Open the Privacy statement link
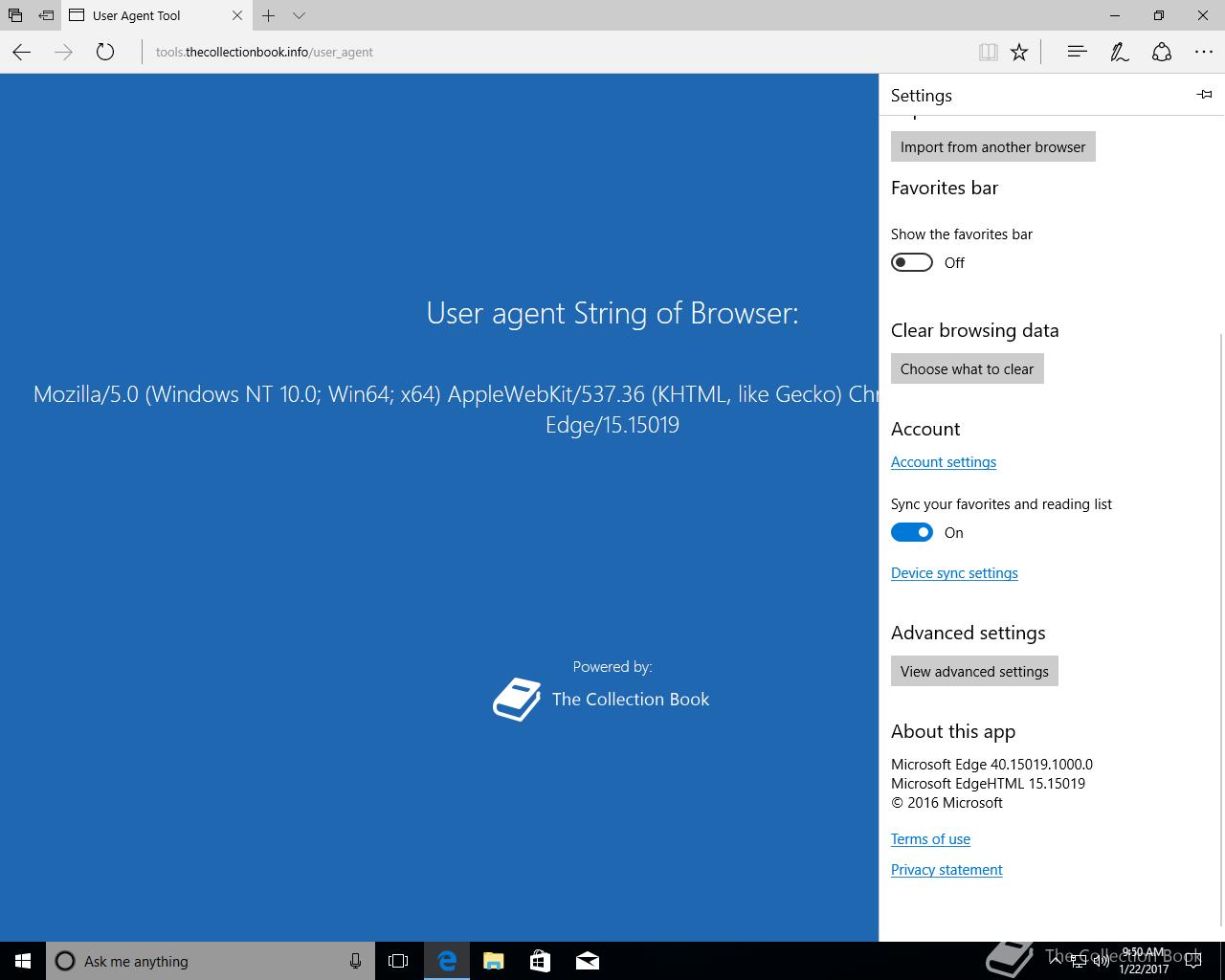The width and height of the screenshot is (1225, 980). (x=947, y=869)
